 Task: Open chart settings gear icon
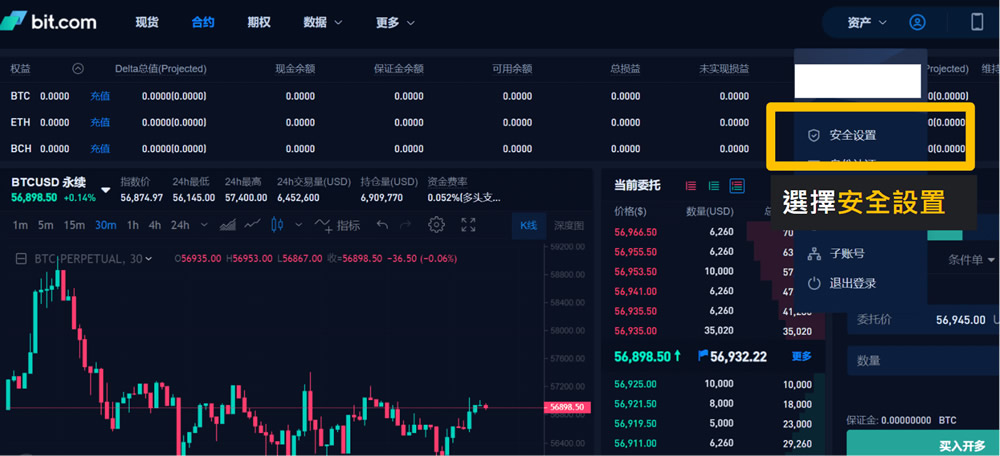[x=436, y=225]
